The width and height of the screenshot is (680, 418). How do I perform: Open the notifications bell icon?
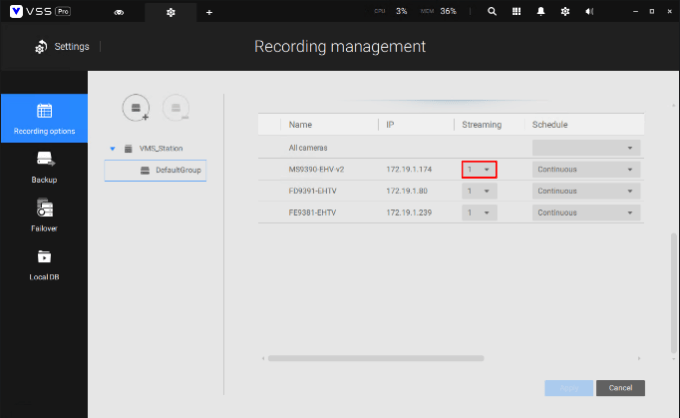click(x=540, y=12)
